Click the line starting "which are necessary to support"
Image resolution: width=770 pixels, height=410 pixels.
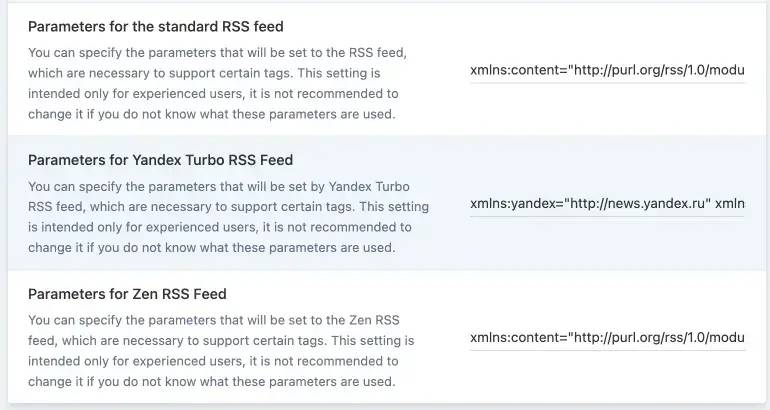click(x=204, y=73)
